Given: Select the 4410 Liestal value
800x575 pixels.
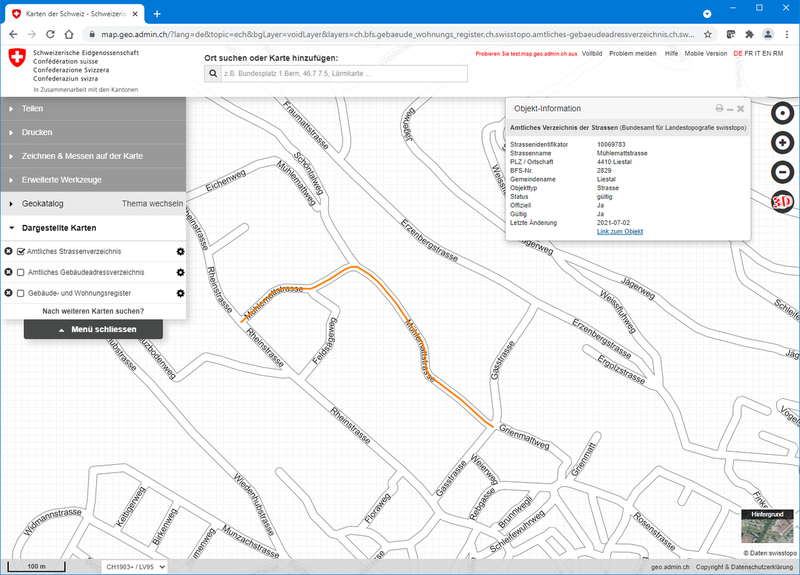Looking at the screenshot, I should pos(614,162).
